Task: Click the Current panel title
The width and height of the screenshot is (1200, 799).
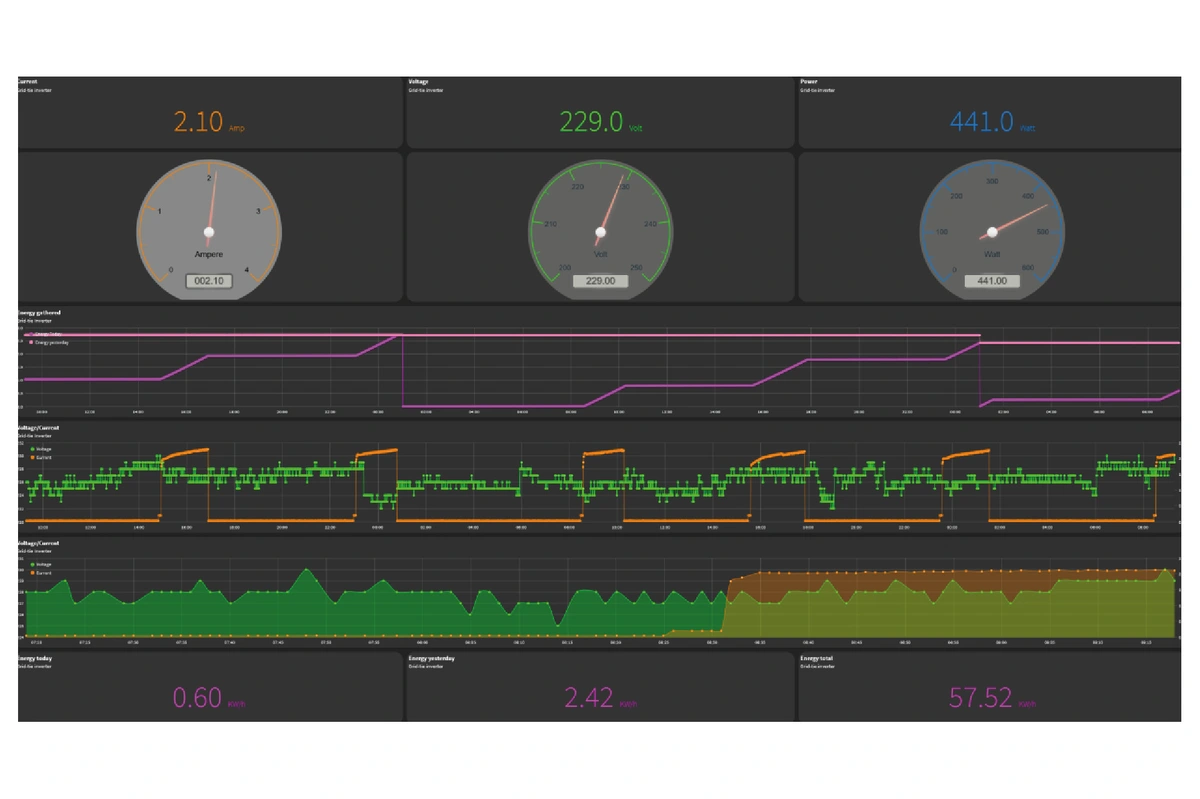Action: pyautogui.click(x=28, y=81)
